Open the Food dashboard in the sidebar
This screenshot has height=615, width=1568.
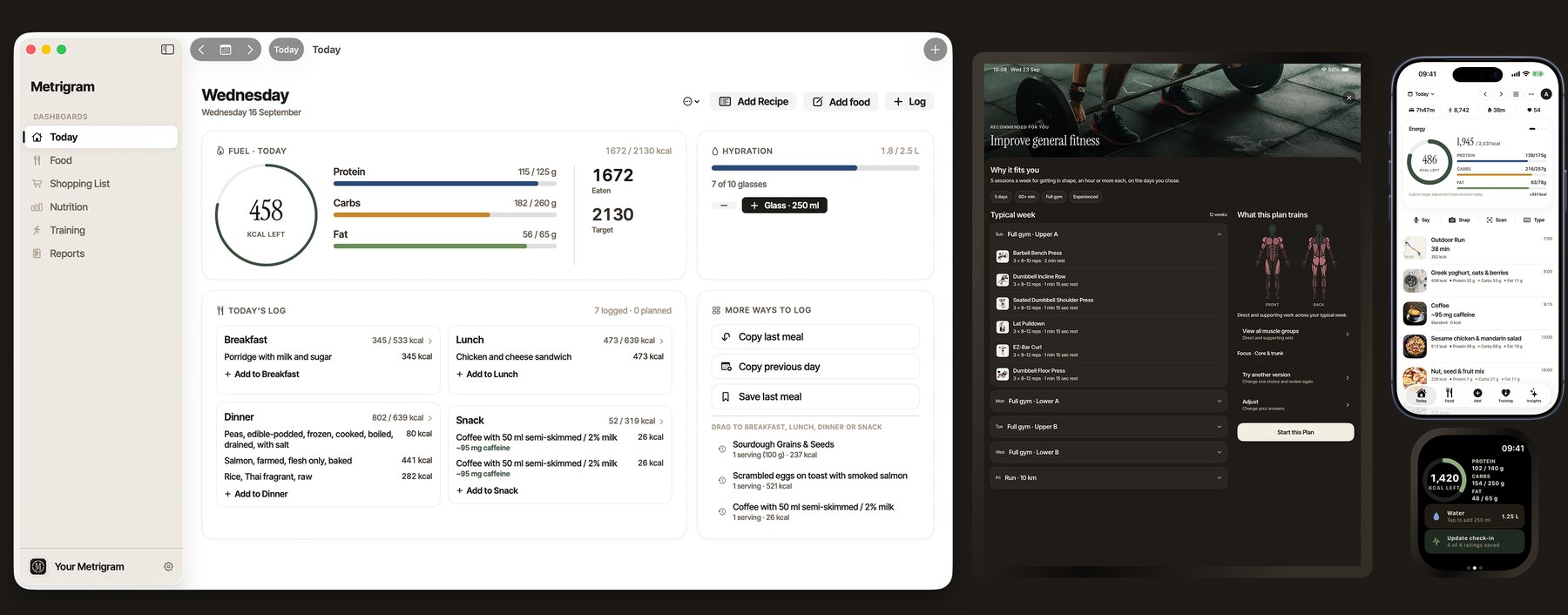point(100,160)
